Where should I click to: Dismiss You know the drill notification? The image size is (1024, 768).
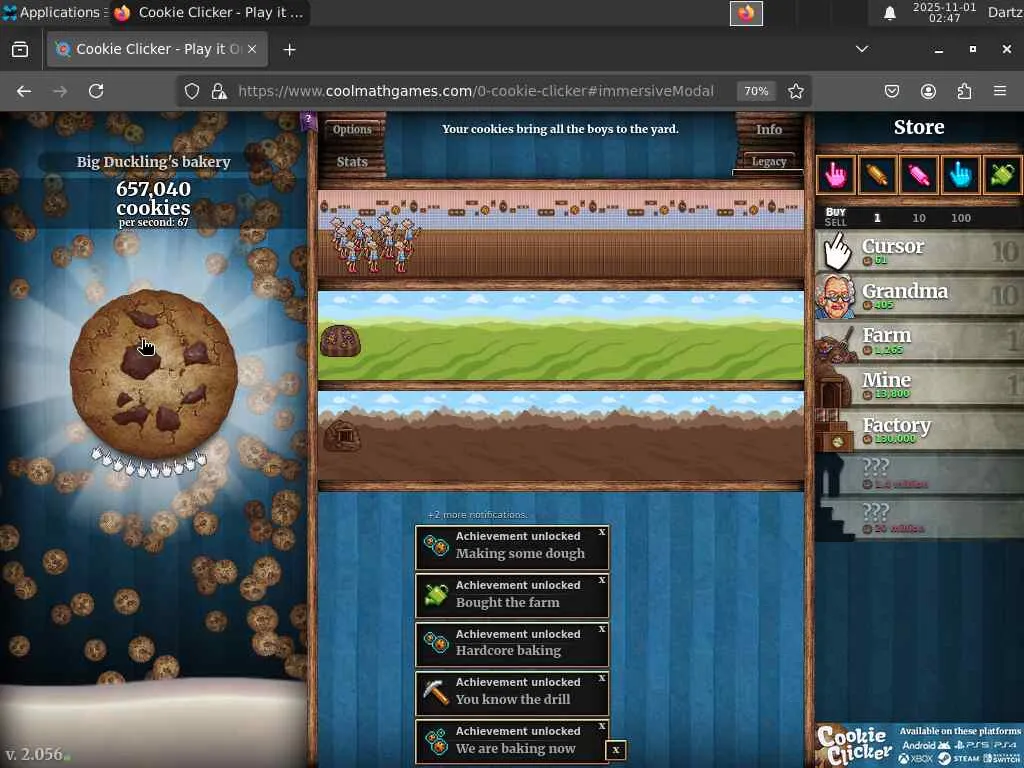pos(601,678)
